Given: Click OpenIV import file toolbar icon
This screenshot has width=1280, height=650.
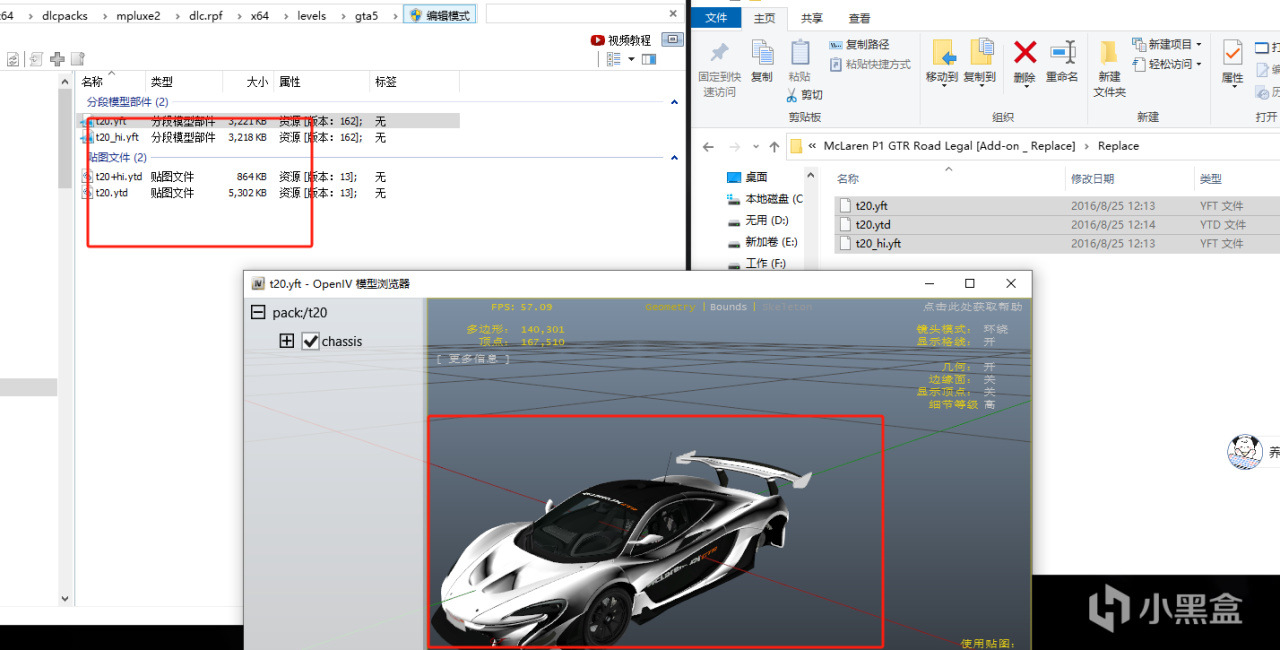Looking at the screenshot, I should point(36,59).
